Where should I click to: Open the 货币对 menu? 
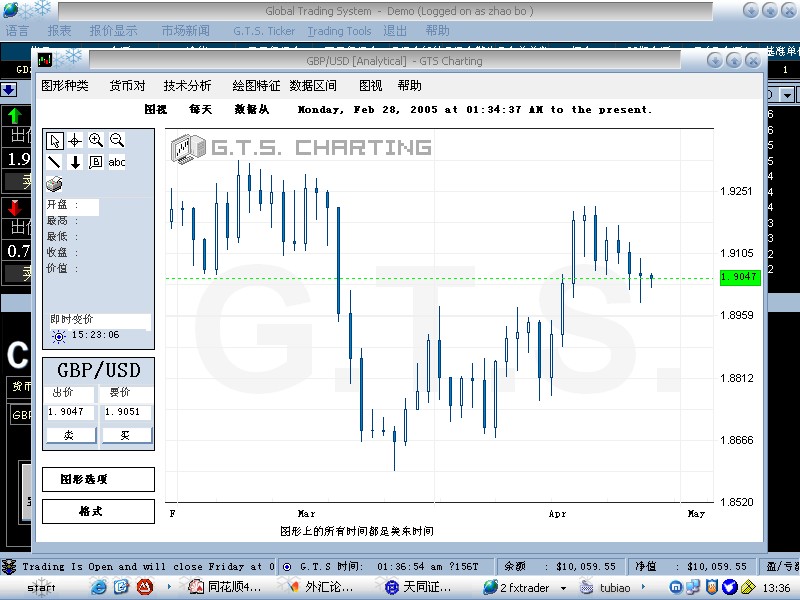pos(128,86)
